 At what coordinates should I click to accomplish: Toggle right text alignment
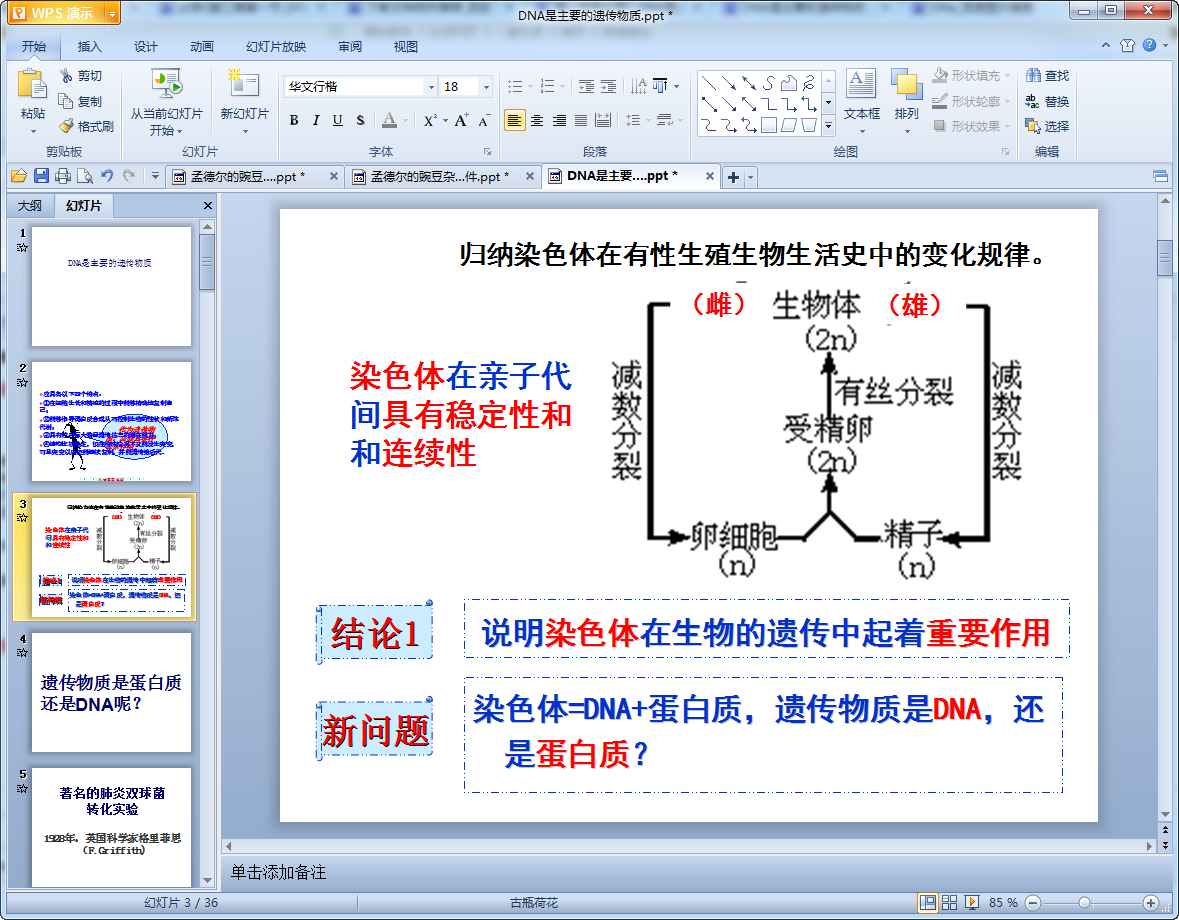[559, 120]
